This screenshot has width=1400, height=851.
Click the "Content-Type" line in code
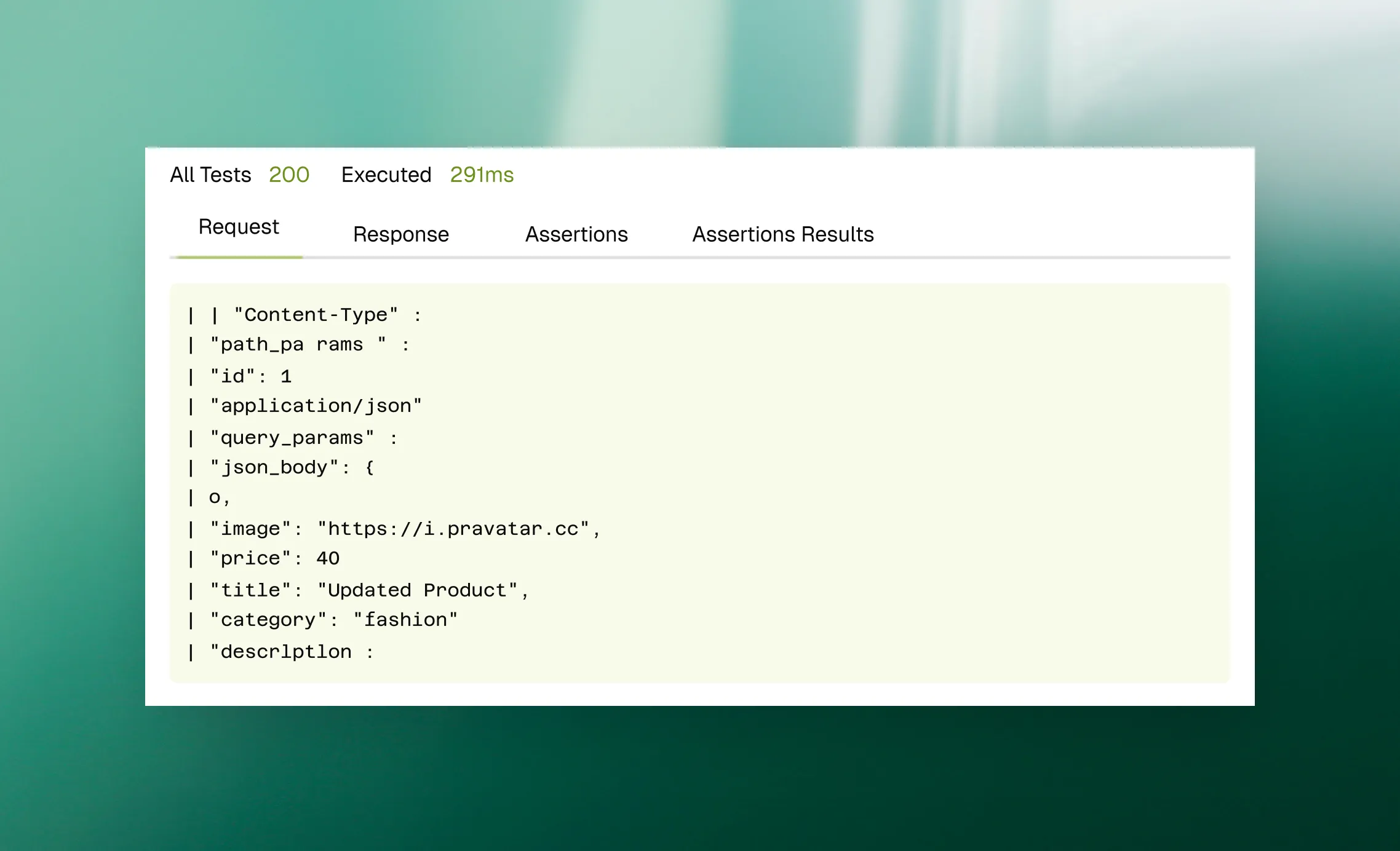(316, 315)
